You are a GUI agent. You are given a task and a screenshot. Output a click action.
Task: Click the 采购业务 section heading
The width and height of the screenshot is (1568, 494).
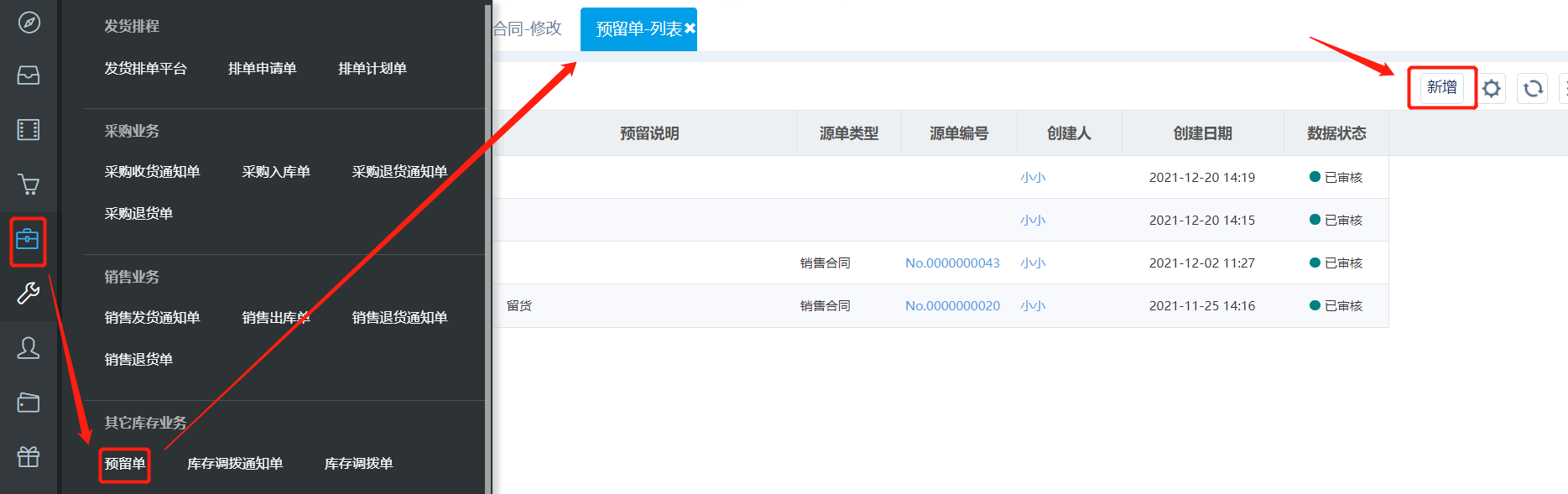coord(132,132)
